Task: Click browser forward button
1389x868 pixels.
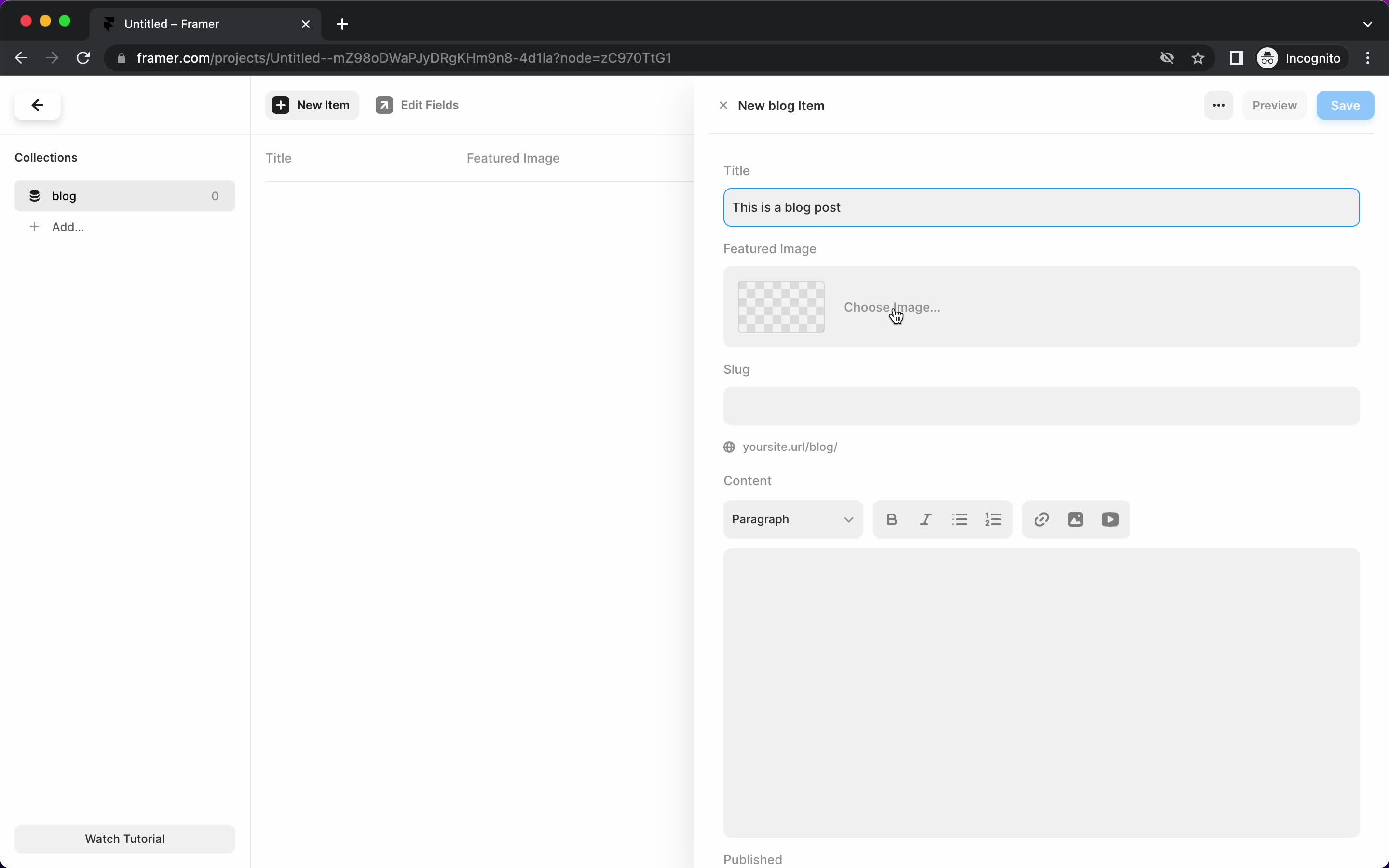Action: [x=52, y=58]
